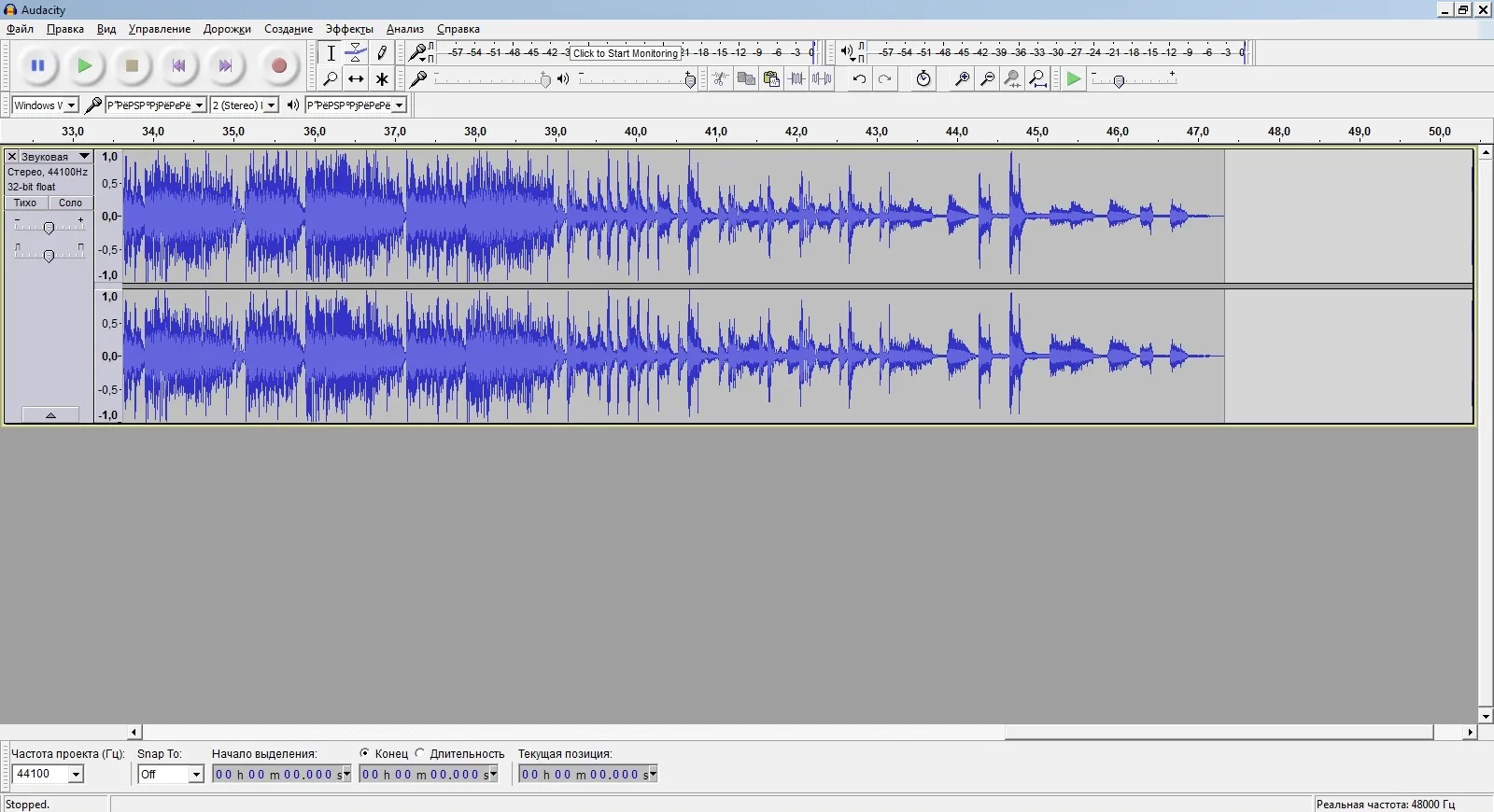Viewport: 1494px width, 812px height.
Task: Open the Дорожки menu
Action: 227,29
